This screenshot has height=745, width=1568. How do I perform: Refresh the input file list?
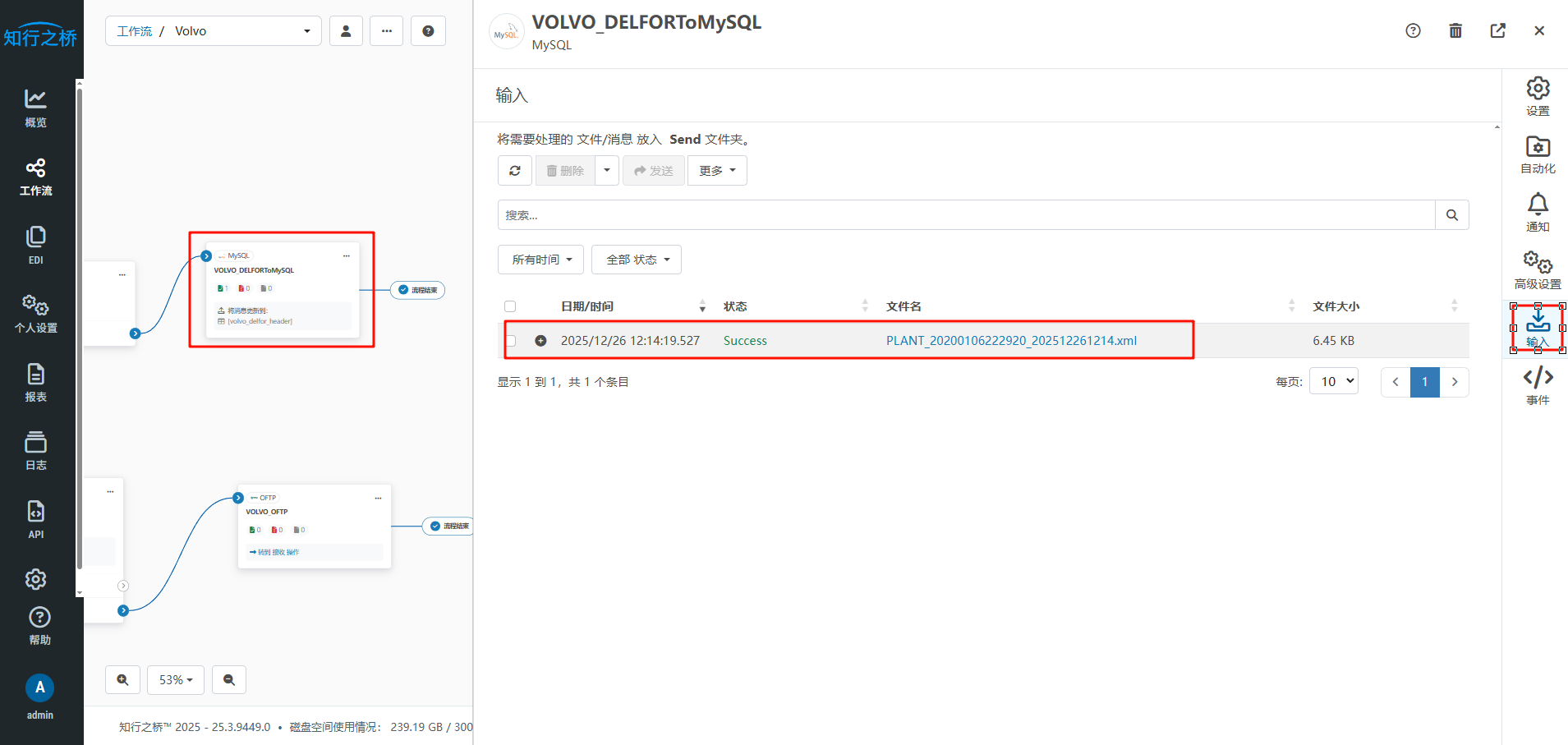515,171
